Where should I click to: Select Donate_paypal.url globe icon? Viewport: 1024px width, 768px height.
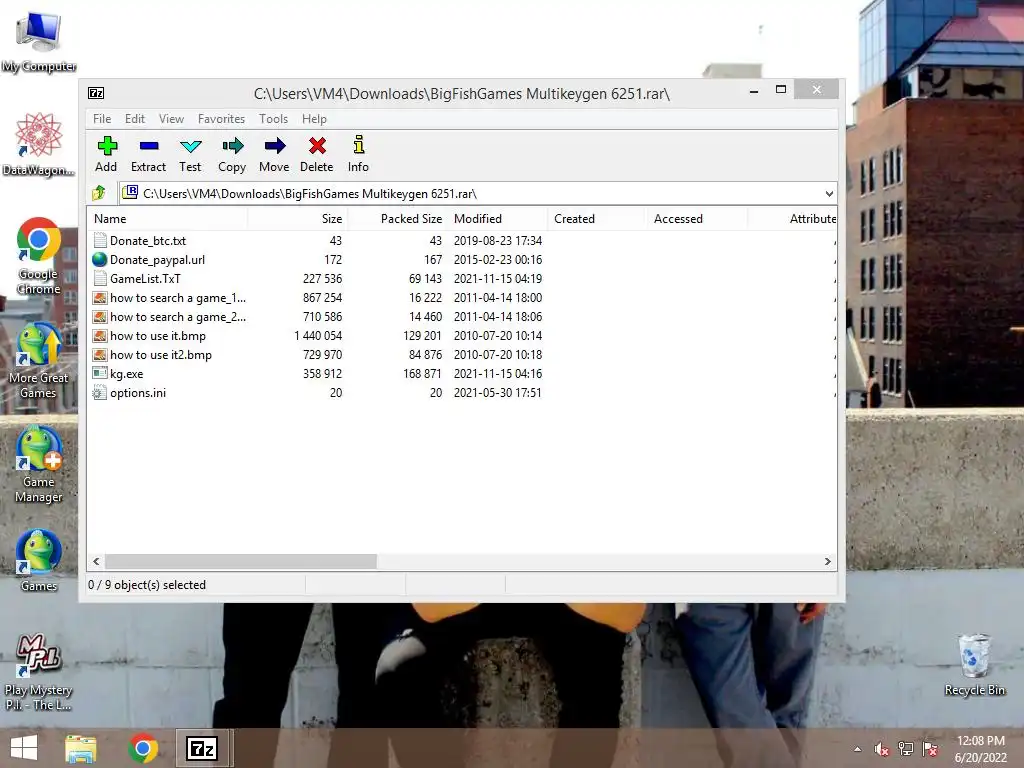99,259
